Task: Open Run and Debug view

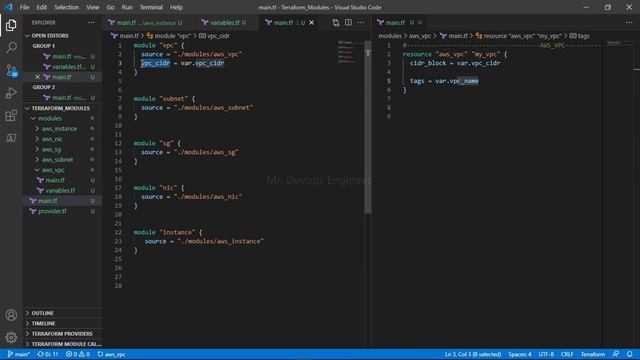Action: [11, 93]
